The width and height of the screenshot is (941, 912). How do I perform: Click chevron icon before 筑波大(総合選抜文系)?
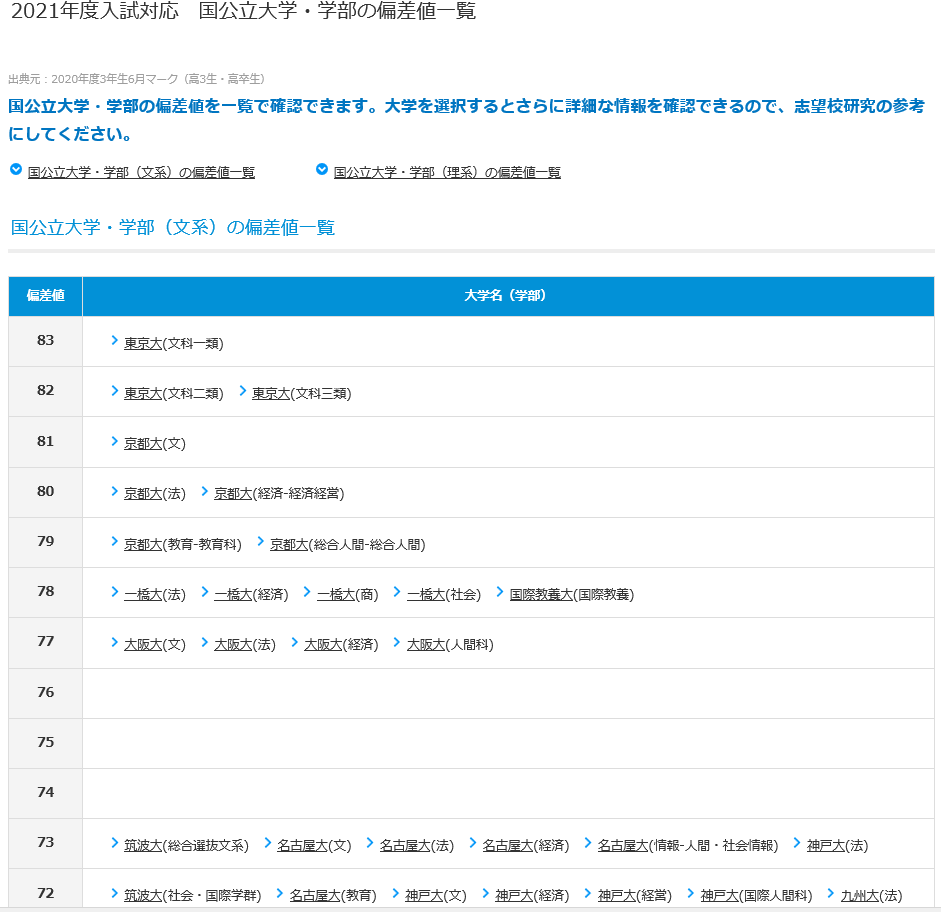[115, 842]
